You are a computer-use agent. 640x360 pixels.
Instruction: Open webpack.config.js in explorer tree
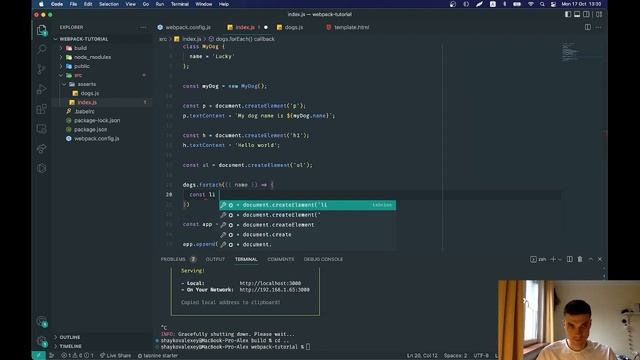(96, 139)
